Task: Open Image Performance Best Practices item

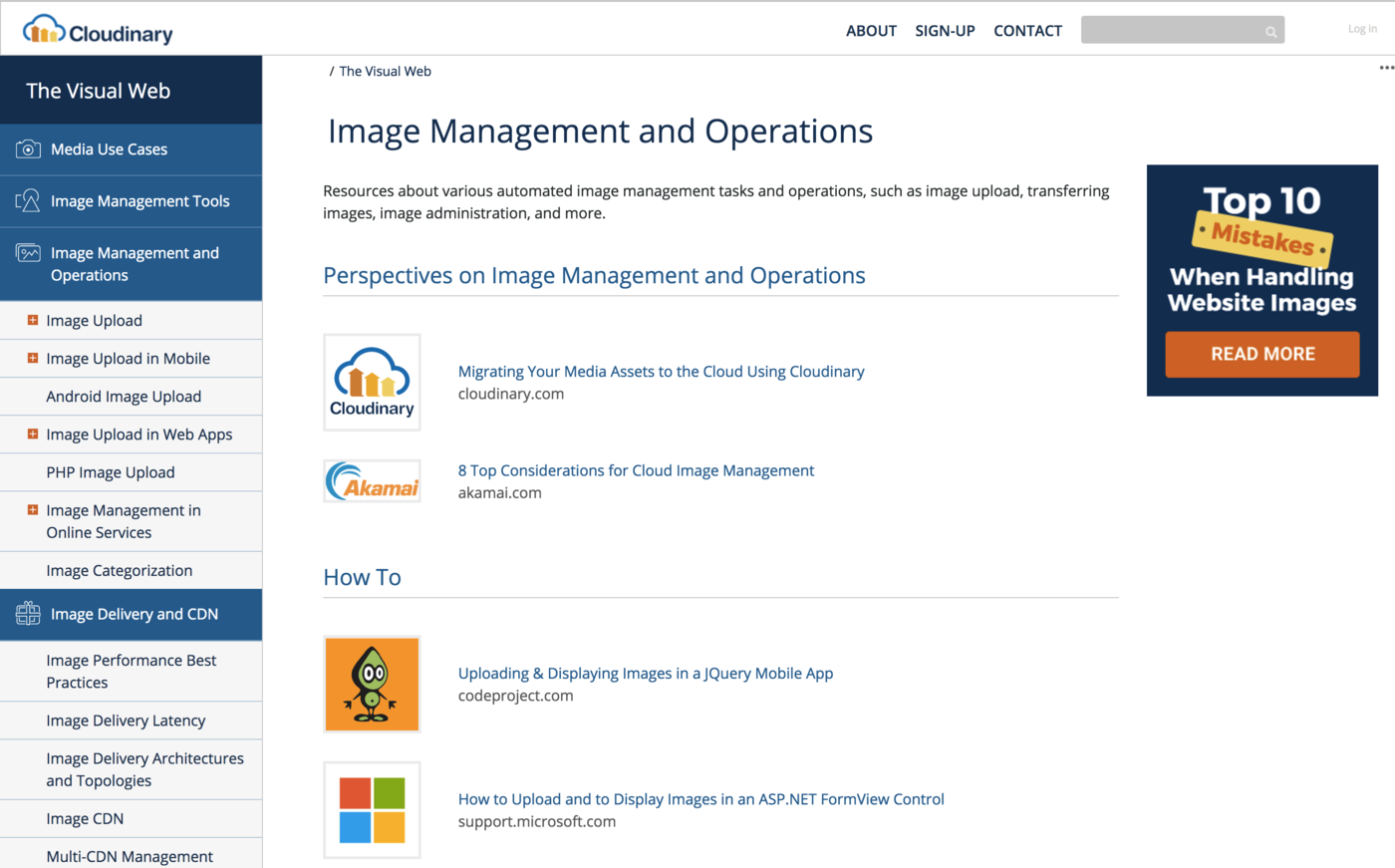Action: (x=131, y=672)
